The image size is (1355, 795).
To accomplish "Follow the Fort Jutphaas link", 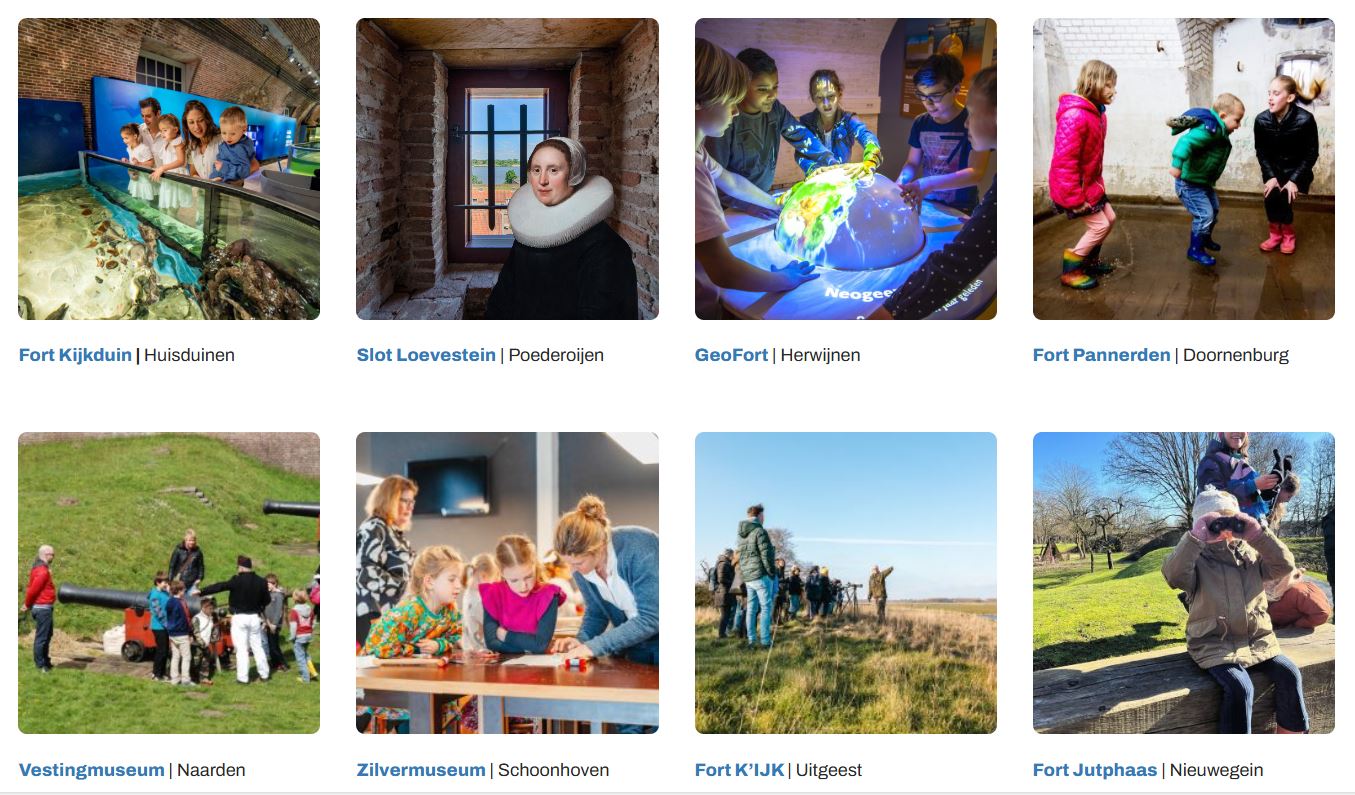I will coord(1095,770).
